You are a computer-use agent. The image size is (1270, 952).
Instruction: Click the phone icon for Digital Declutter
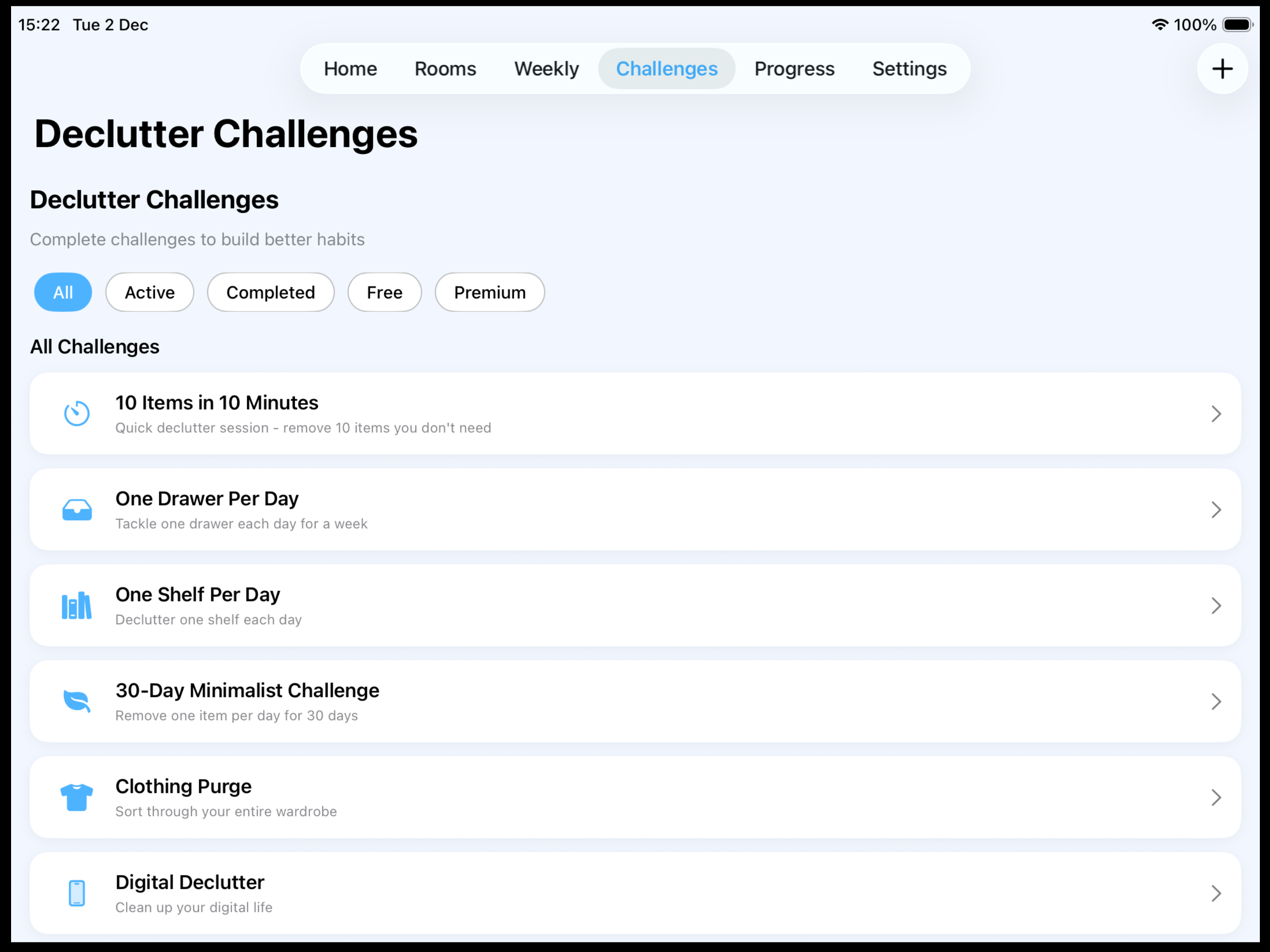[77, 893]
